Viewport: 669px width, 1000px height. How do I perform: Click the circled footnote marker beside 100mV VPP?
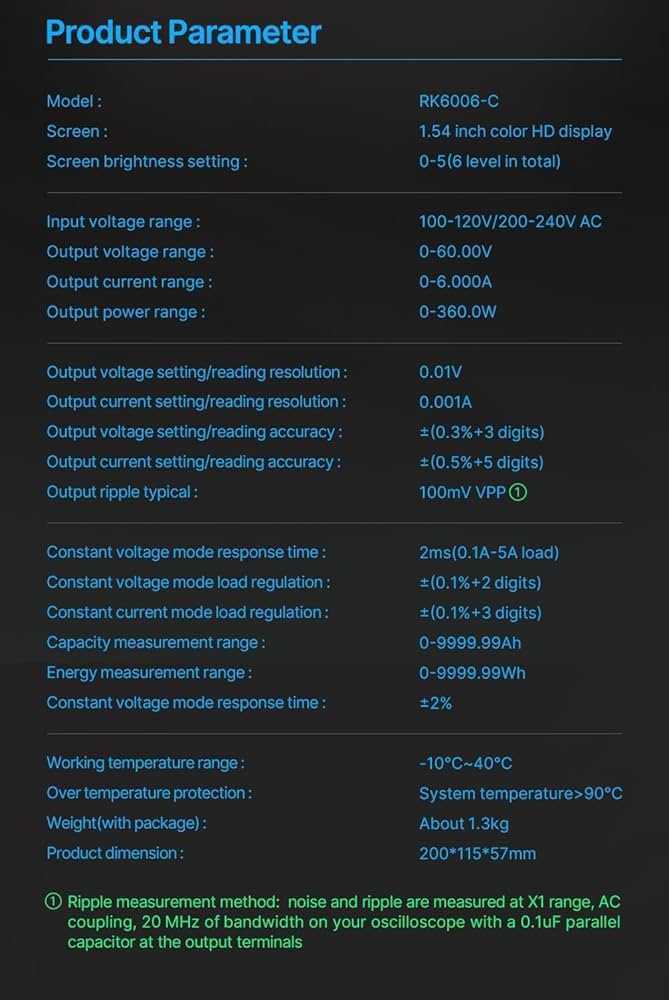coord(518,492)
